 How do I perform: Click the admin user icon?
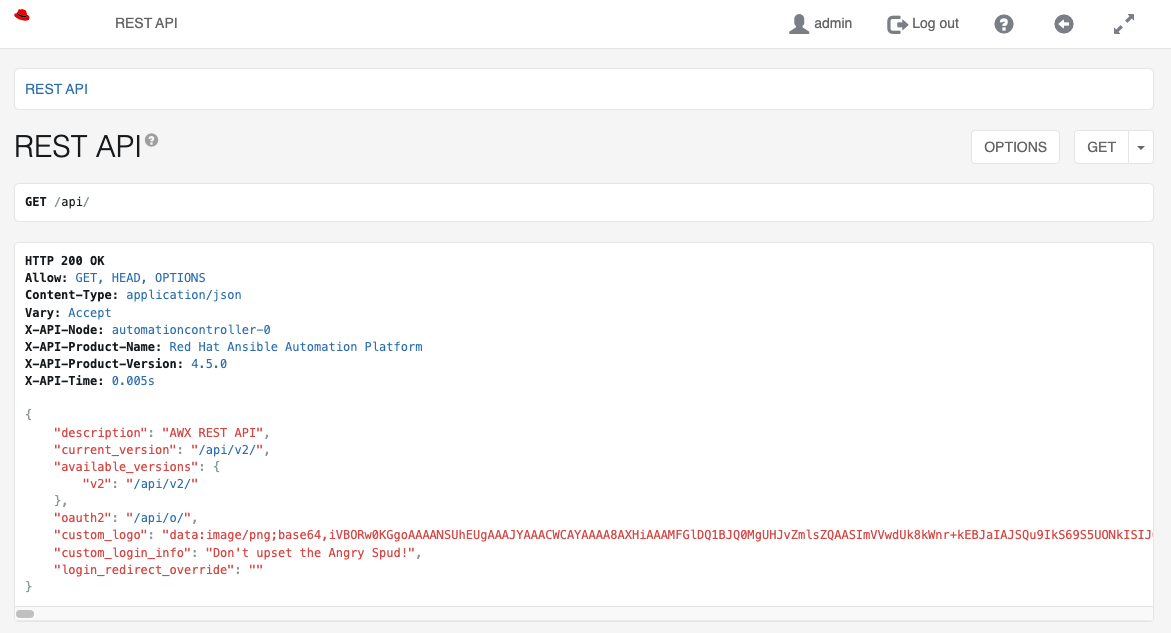(x=799, y=24)
